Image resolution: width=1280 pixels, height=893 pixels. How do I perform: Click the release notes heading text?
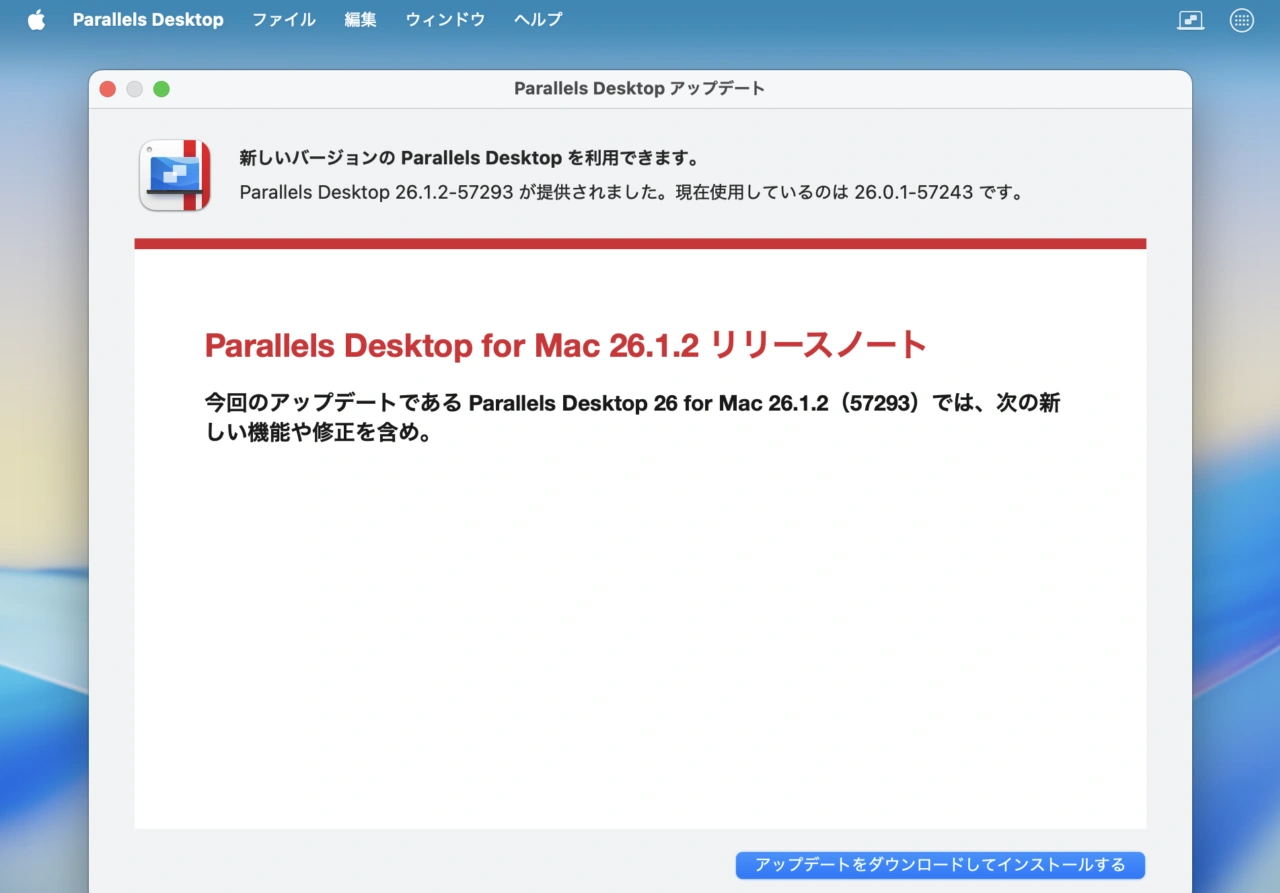click(x=564, y=344)
